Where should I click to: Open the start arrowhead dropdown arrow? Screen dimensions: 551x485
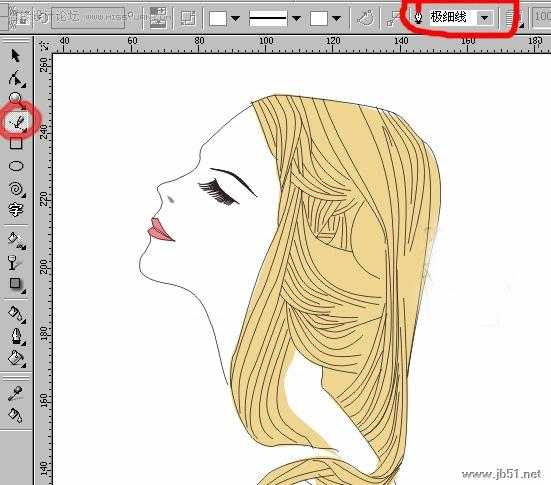click(x=235, y=18)
